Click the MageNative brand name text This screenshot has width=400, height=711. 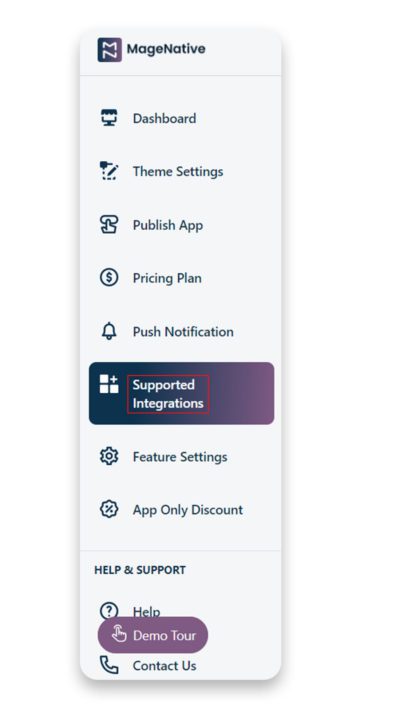pyautogui.click(x=166, y=49)
